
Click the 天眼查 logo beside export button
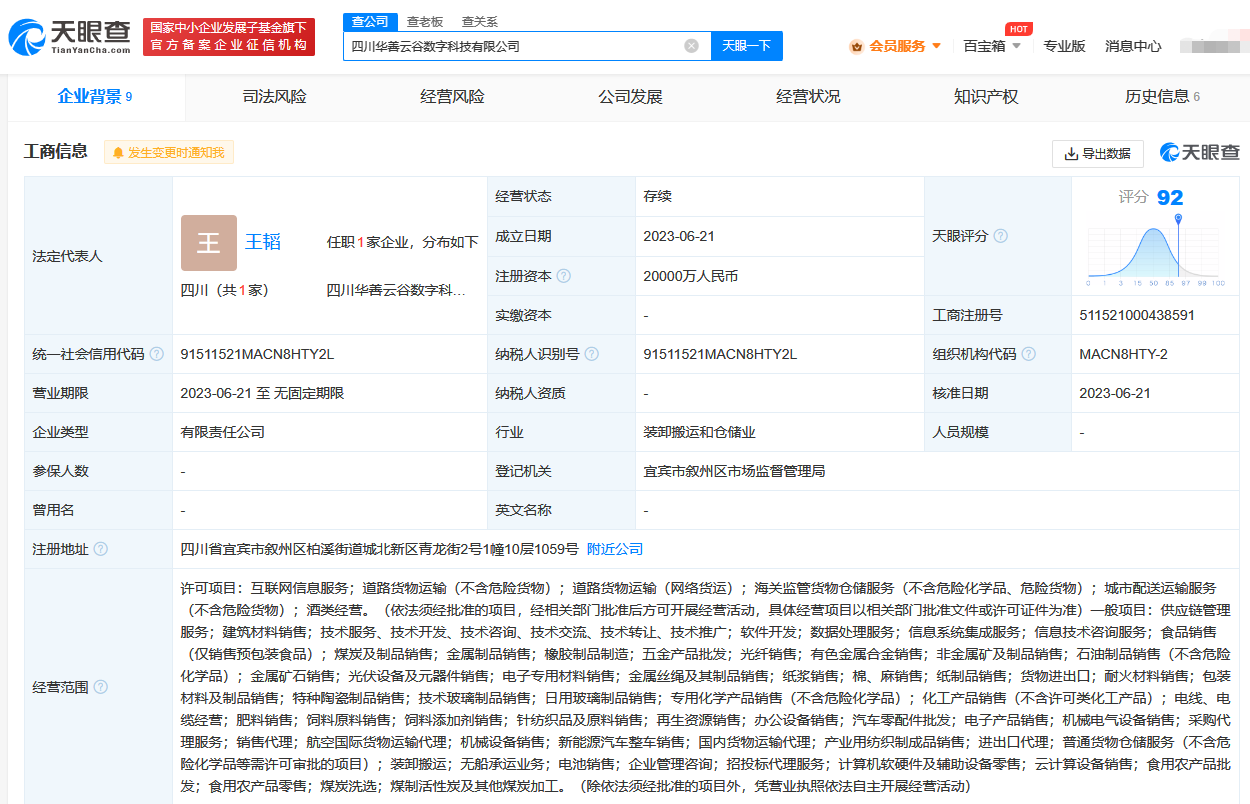(x=1199, y=153)
